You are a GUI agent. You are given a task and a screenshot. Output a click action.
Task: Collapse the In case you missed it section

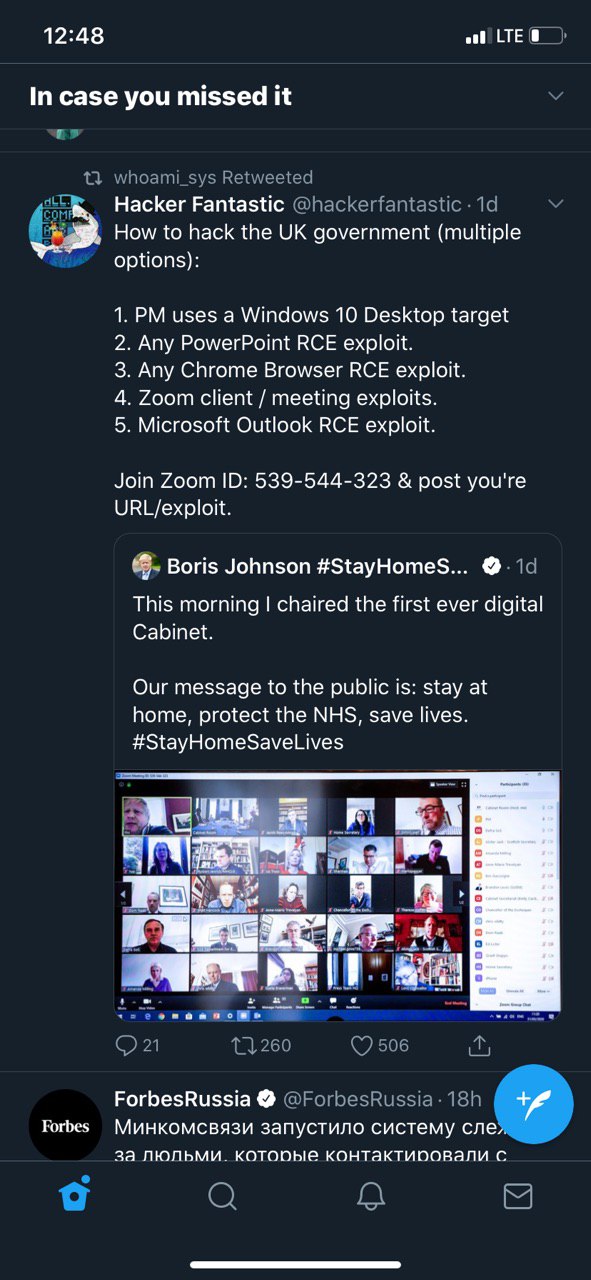(x=556, y=96)
